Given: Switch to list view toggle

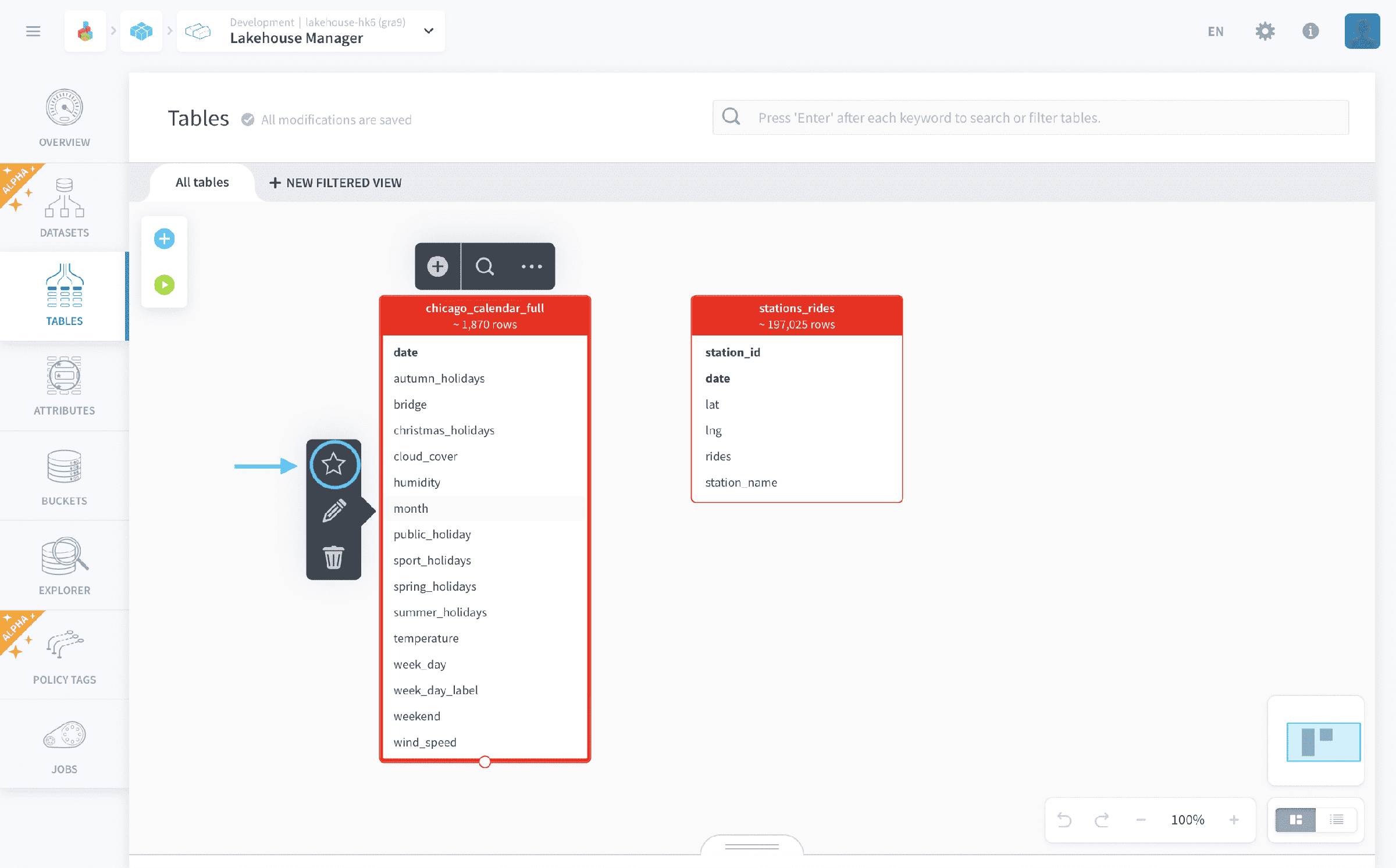Looking at the screenshot, I should [1337, 820].
